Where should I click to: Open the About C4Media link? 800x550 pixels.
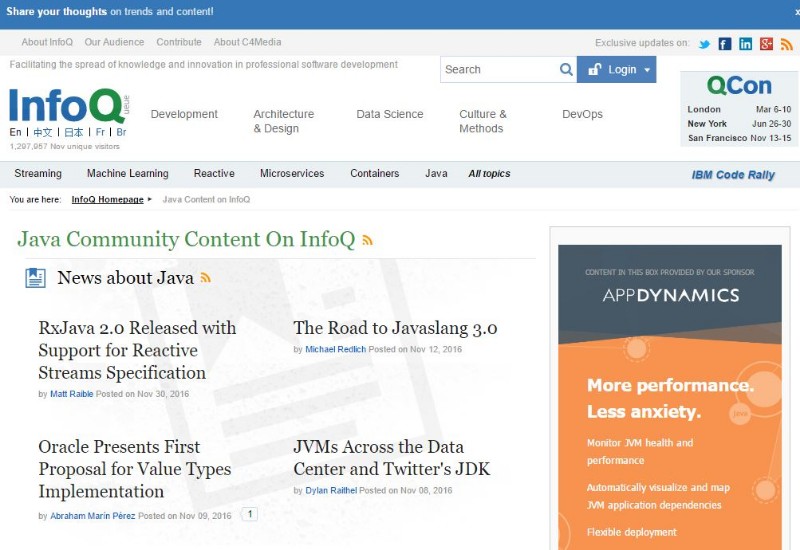247,42
